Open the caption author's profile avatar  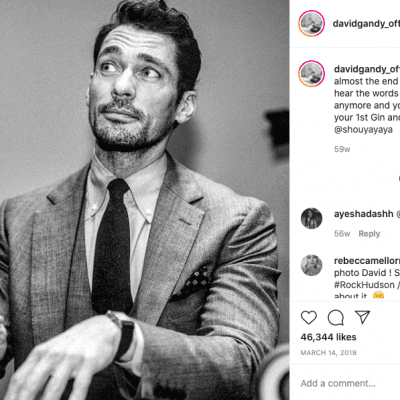[311, 74]
